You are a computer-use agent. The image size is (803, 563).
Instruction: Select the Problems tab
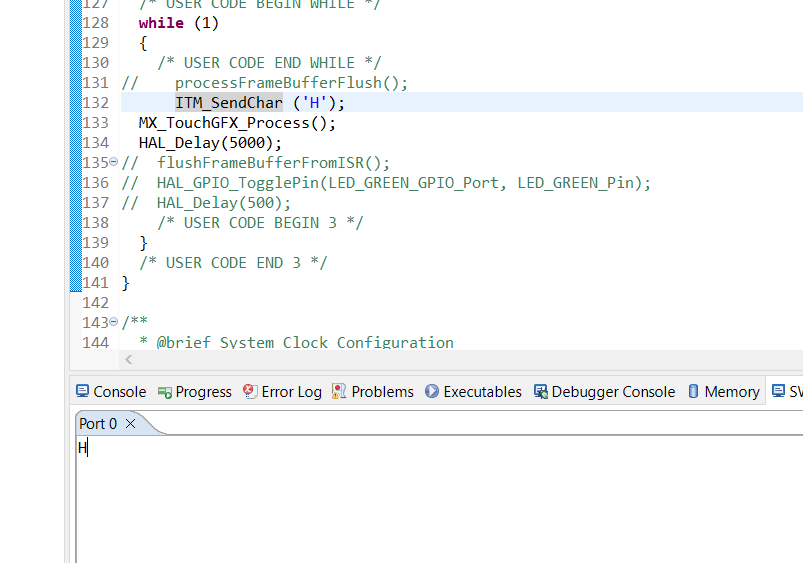point(373,392)
